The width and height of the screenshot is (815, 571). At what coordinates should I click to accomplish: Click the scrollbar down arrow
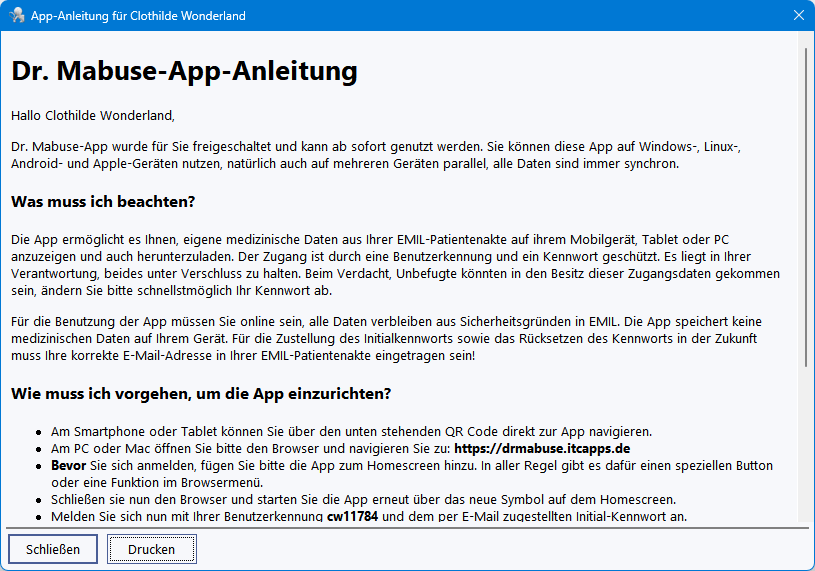805,516
